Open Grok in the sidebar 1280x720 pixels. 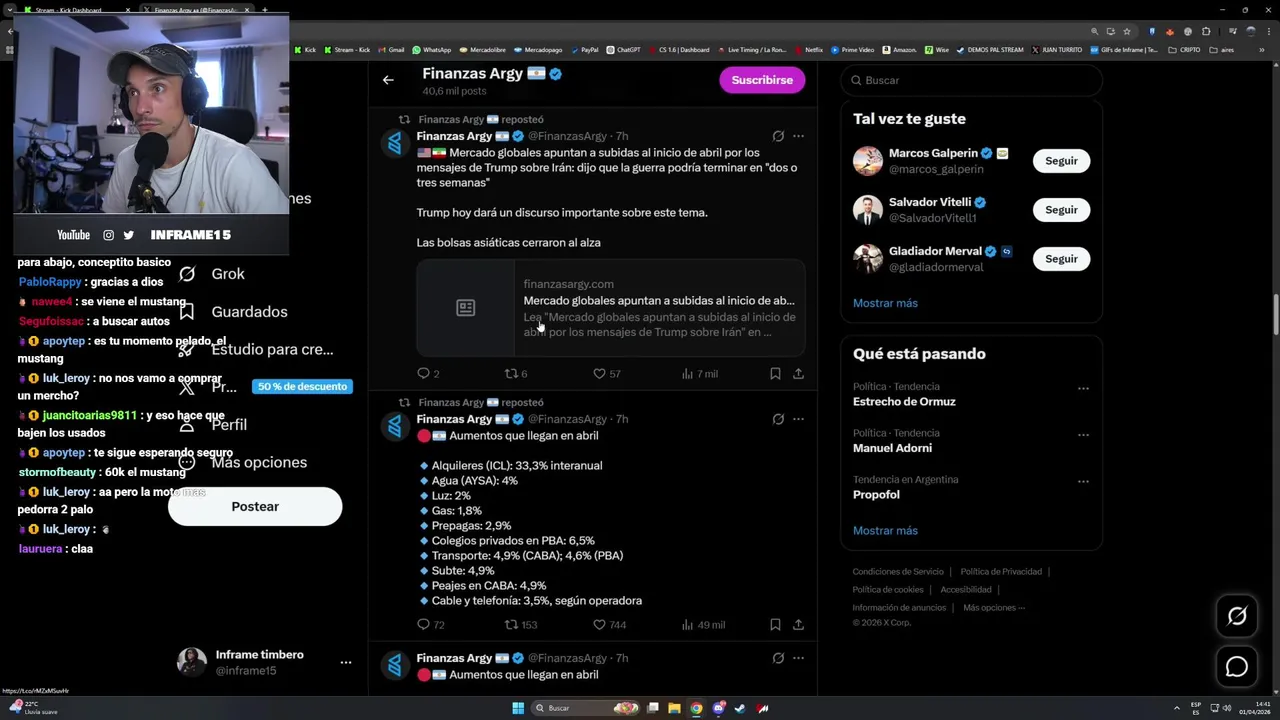[212, 274]
